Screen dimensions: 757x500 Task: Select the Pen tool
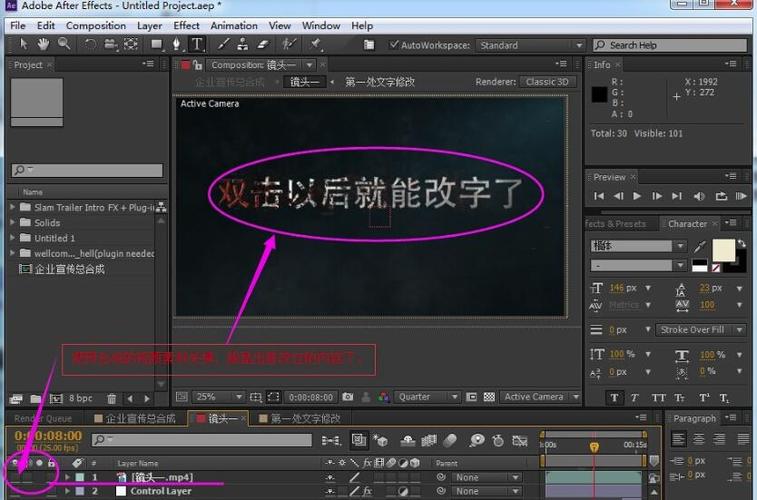[x=177, y=44]
